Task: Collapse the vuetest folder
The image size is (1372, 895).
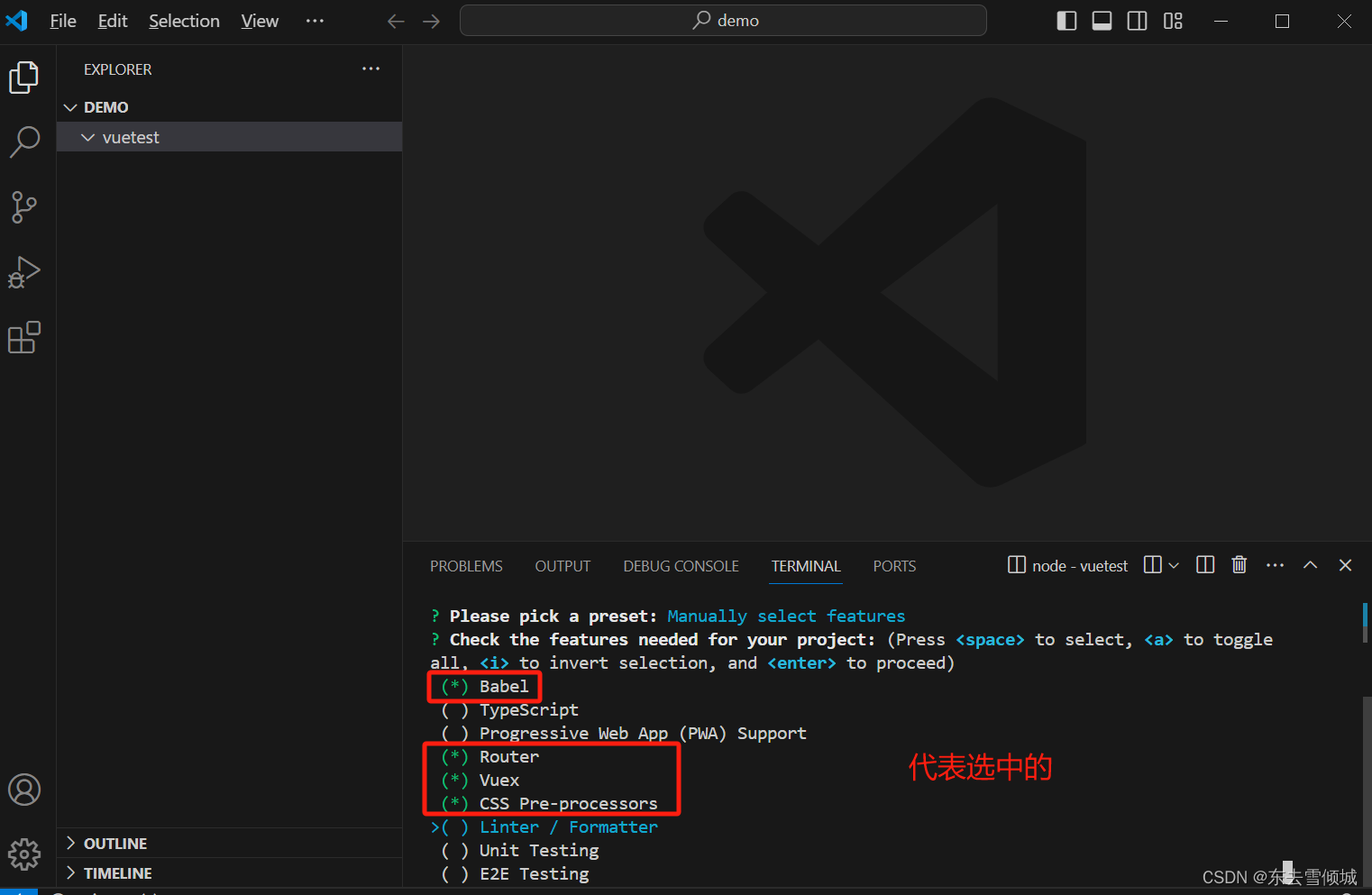Action: (x=229, y=137)
